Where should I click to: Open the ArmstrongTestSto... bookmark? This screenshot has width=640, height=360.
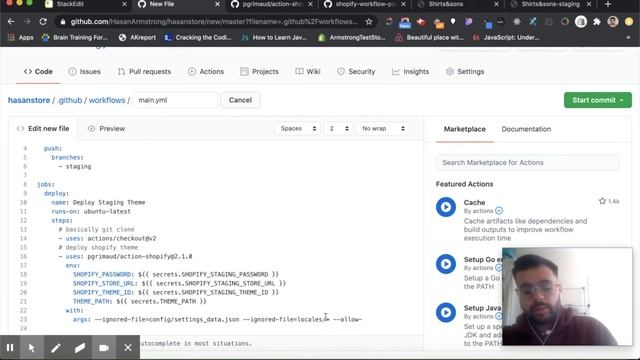[352, 38]
